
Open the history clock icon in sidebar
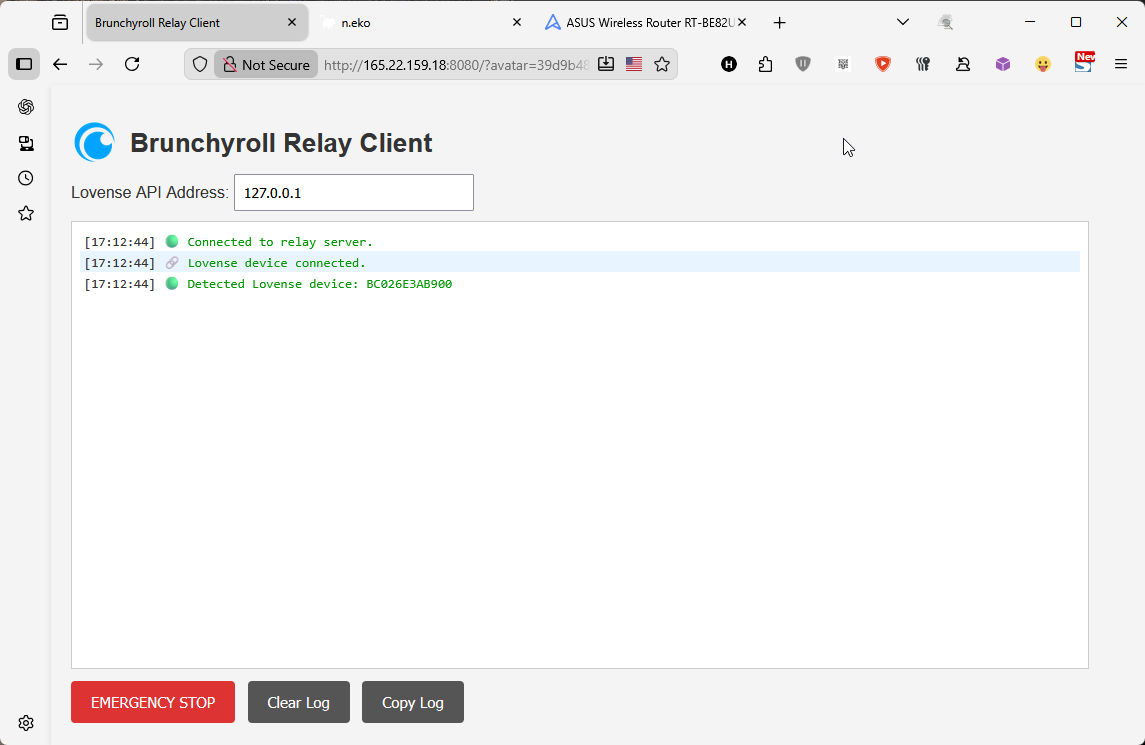tap(26, 178)
